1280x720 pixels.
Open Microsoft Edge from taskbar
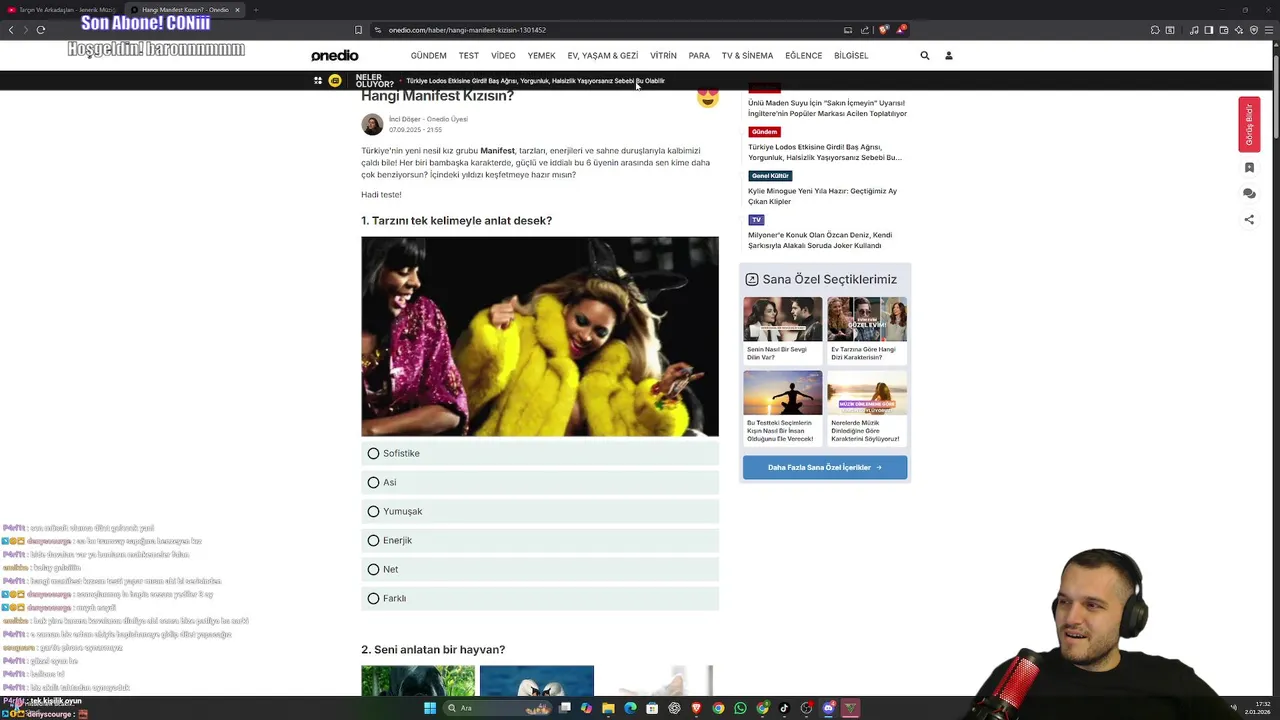click(630, 708)
